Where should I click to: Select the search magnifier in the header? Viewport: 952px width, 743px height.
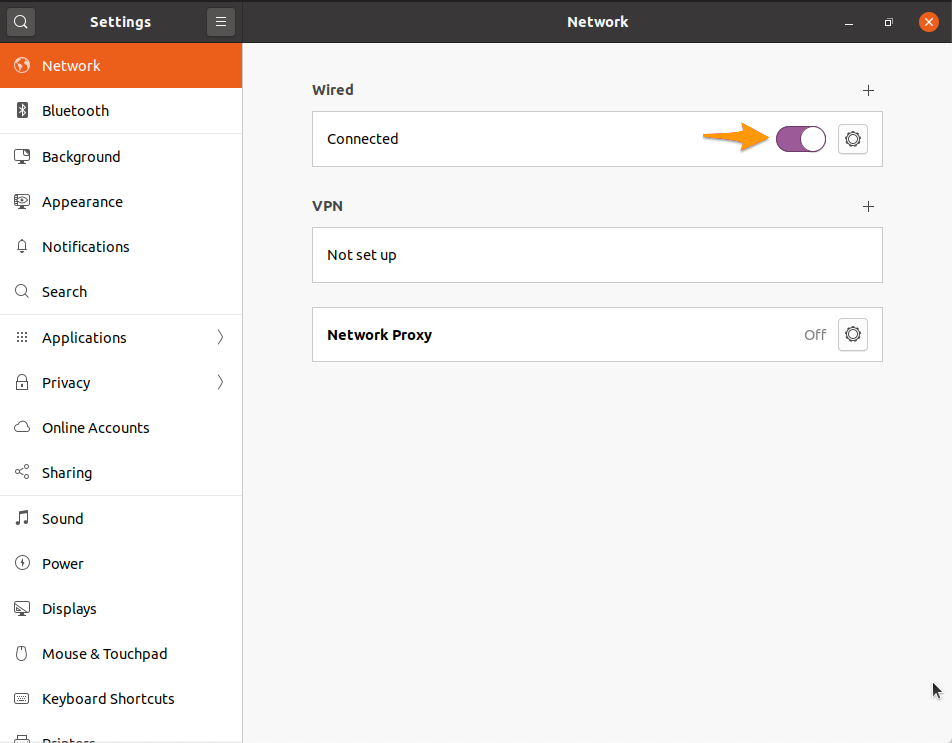tap(20, 21)
